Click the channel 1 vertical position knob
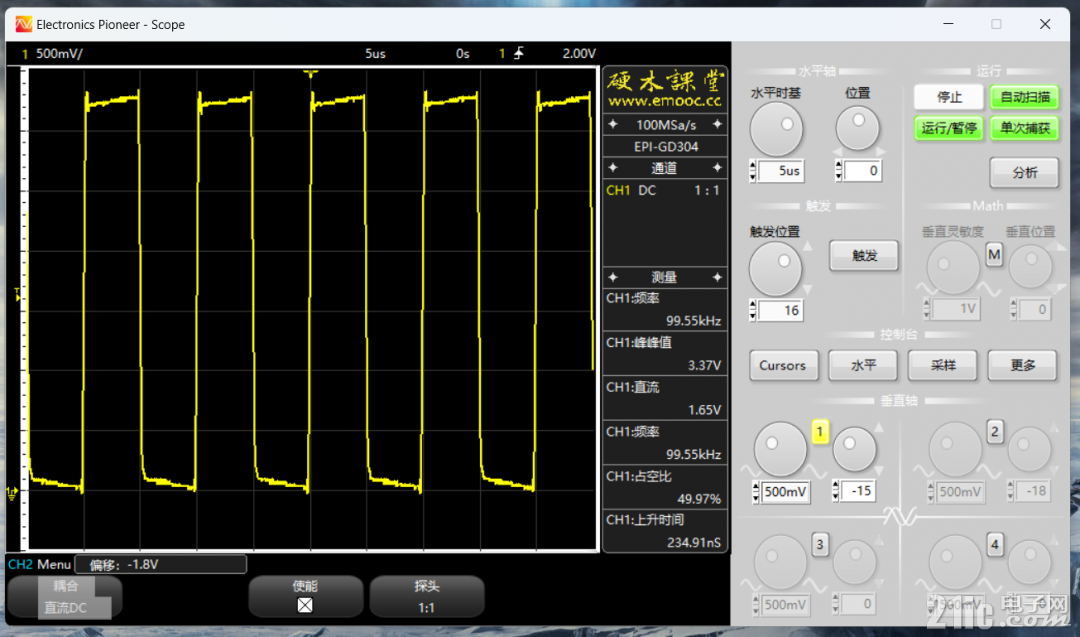This screenshot has height=637, width=1080. [x=854, y=450]
